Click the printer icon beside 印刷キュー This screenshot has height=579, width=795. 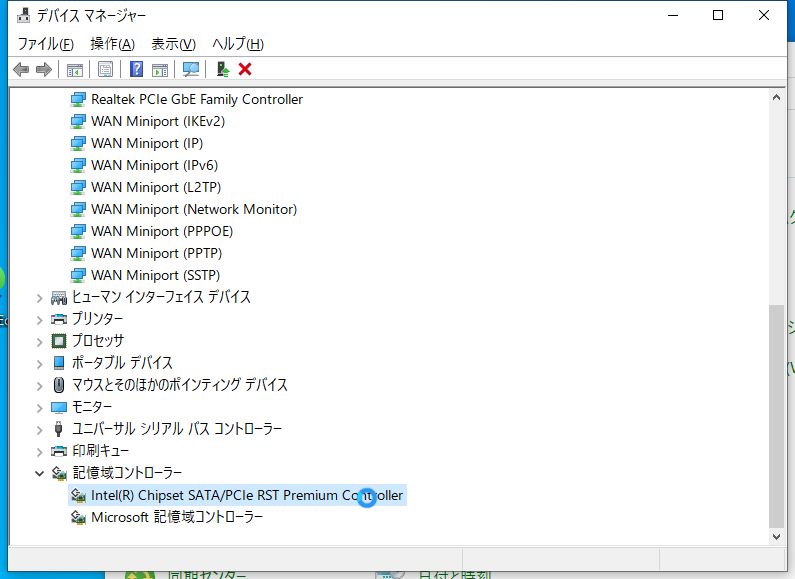[59, 451]
